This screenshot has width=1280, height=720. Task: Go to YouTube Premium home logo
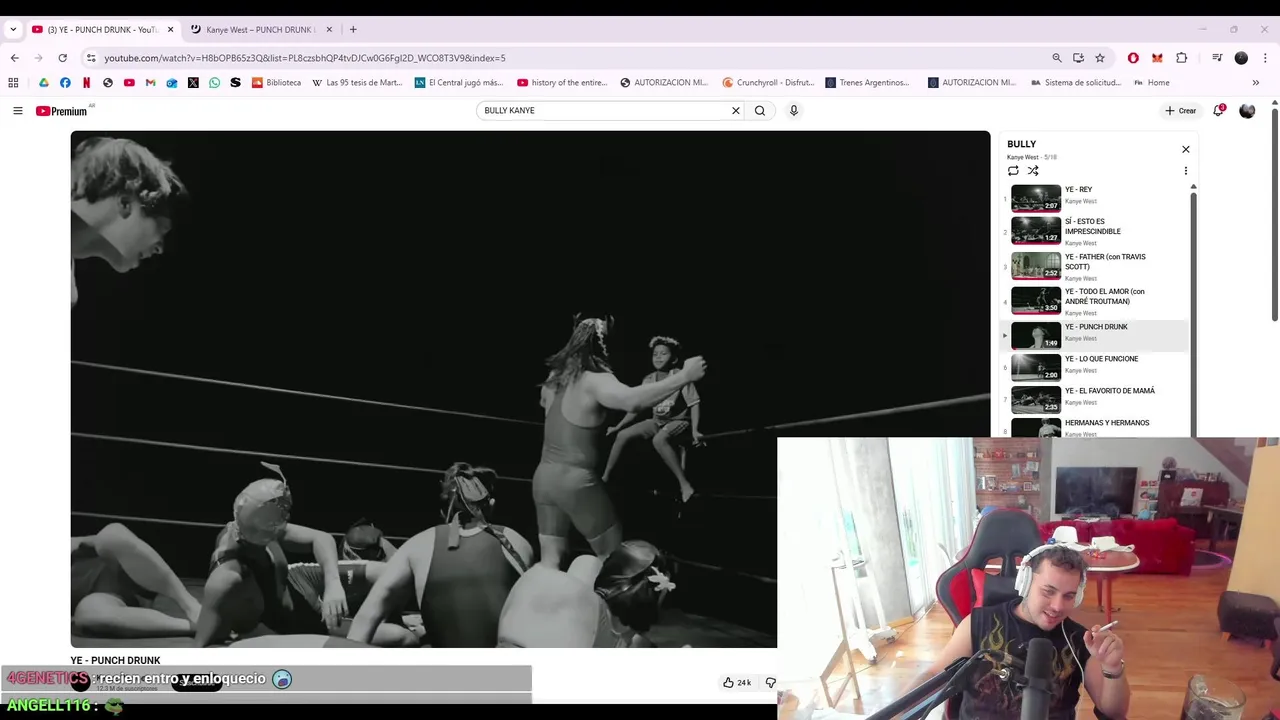62,111
